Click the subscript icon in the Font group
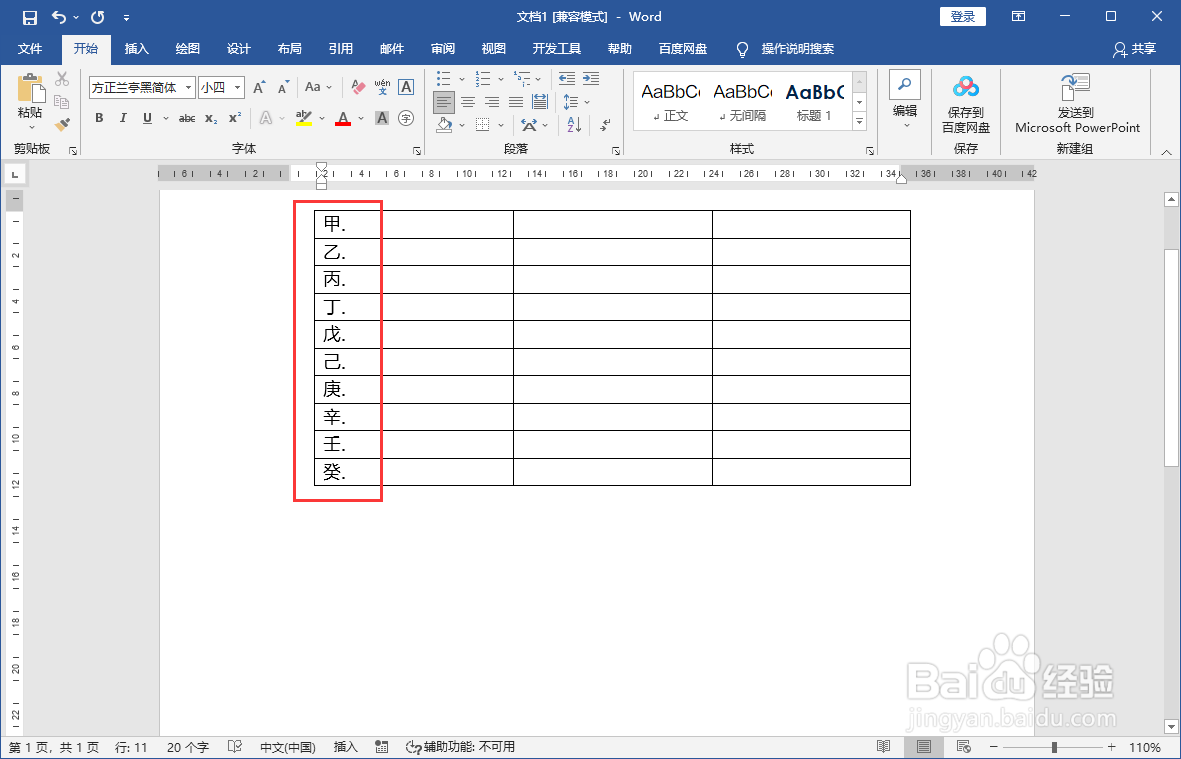The image size is (1181, 759). coord(209,118)
